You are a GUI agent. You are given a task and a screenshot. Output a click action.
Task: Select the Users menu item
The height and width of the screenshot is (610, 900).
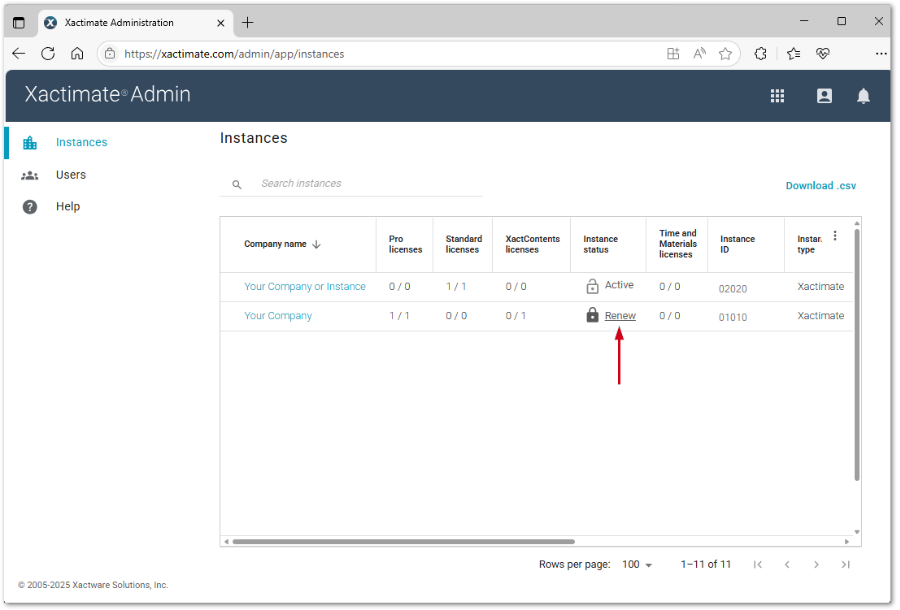coord(71,175)
